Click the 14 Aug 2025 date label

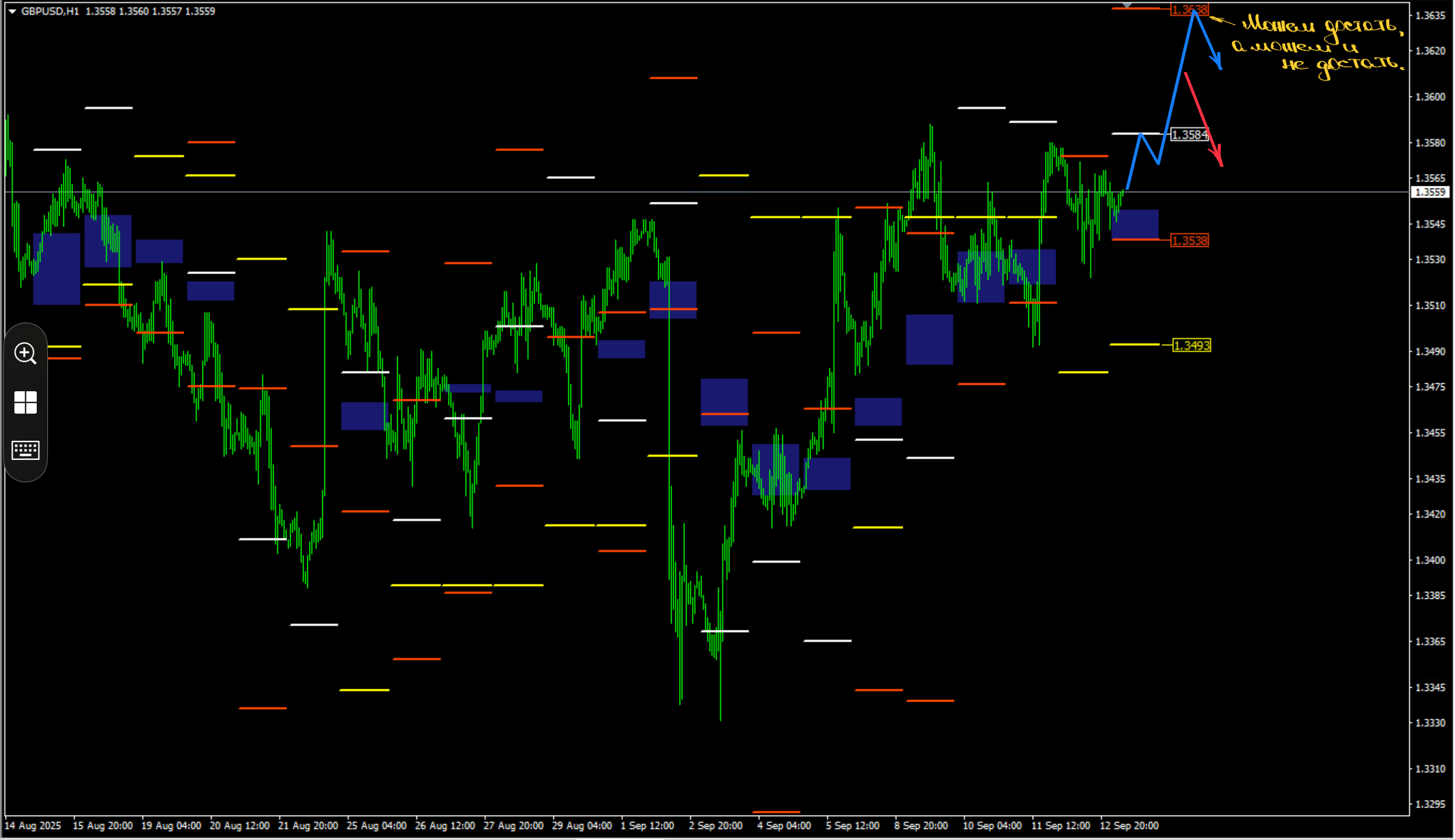pyautogui.click(x=32, y=826)
